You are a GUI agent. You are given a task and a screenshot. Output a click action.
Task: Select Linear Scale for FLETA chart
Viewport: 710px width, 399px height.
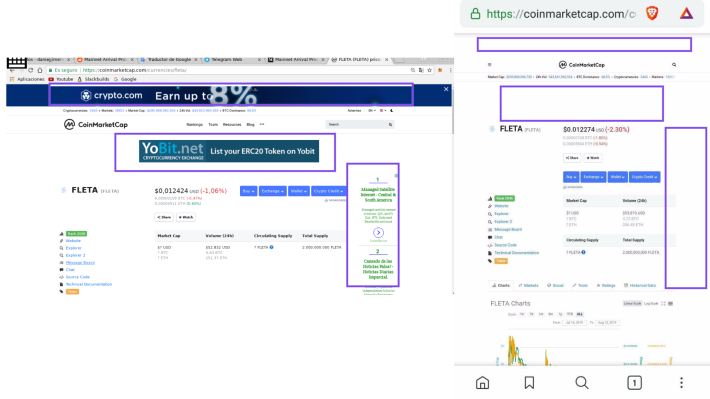point(632,303)
